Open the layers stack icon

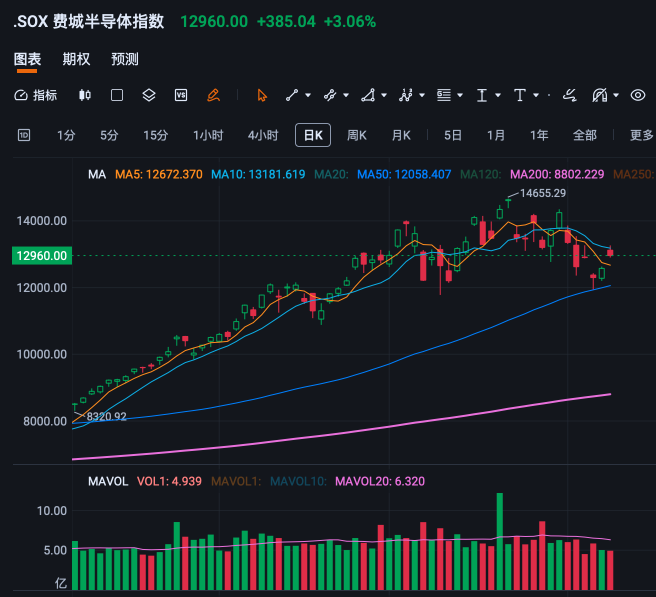pos(149,95)
